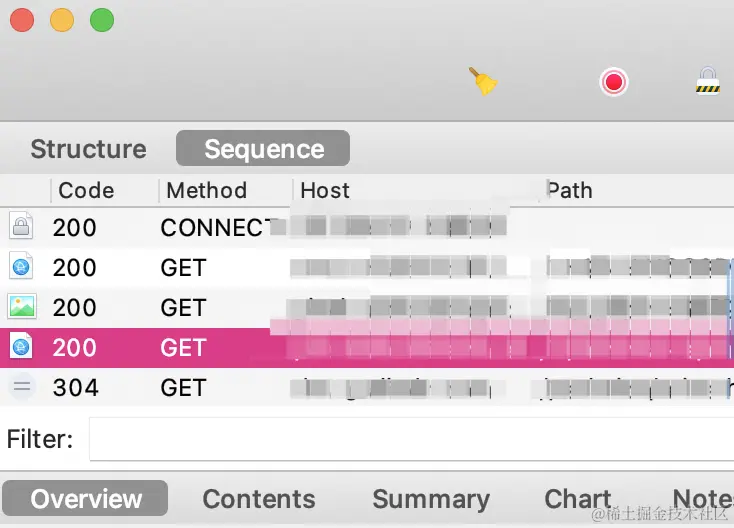The height and width of the screenshot is (528, 734).
Task: Toggle the SSL proxying padlock icon
Action: click(x=708, y=81)
